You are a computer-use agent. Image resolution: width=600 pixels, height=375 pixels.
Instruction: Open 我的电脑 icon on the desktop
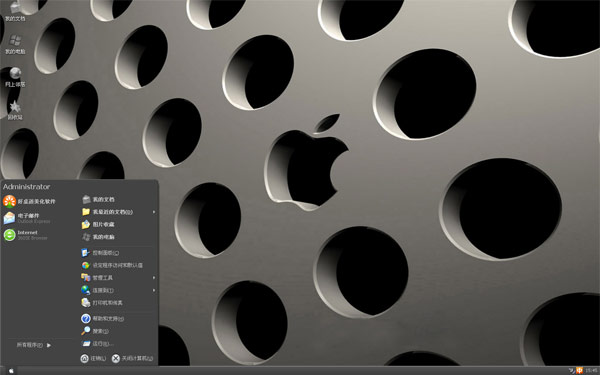[15, 43]
